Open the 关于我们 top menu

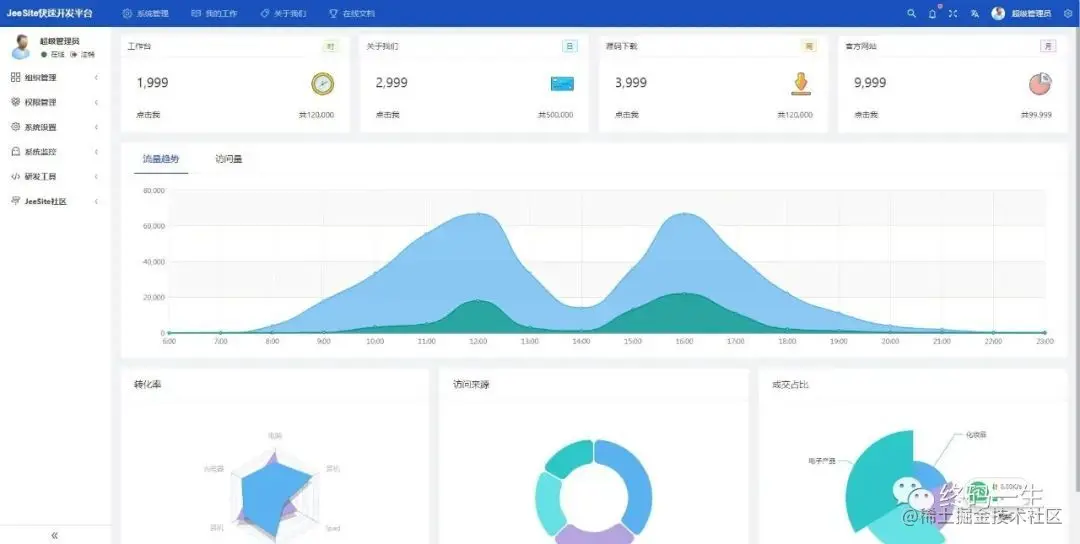click(283, 13)
